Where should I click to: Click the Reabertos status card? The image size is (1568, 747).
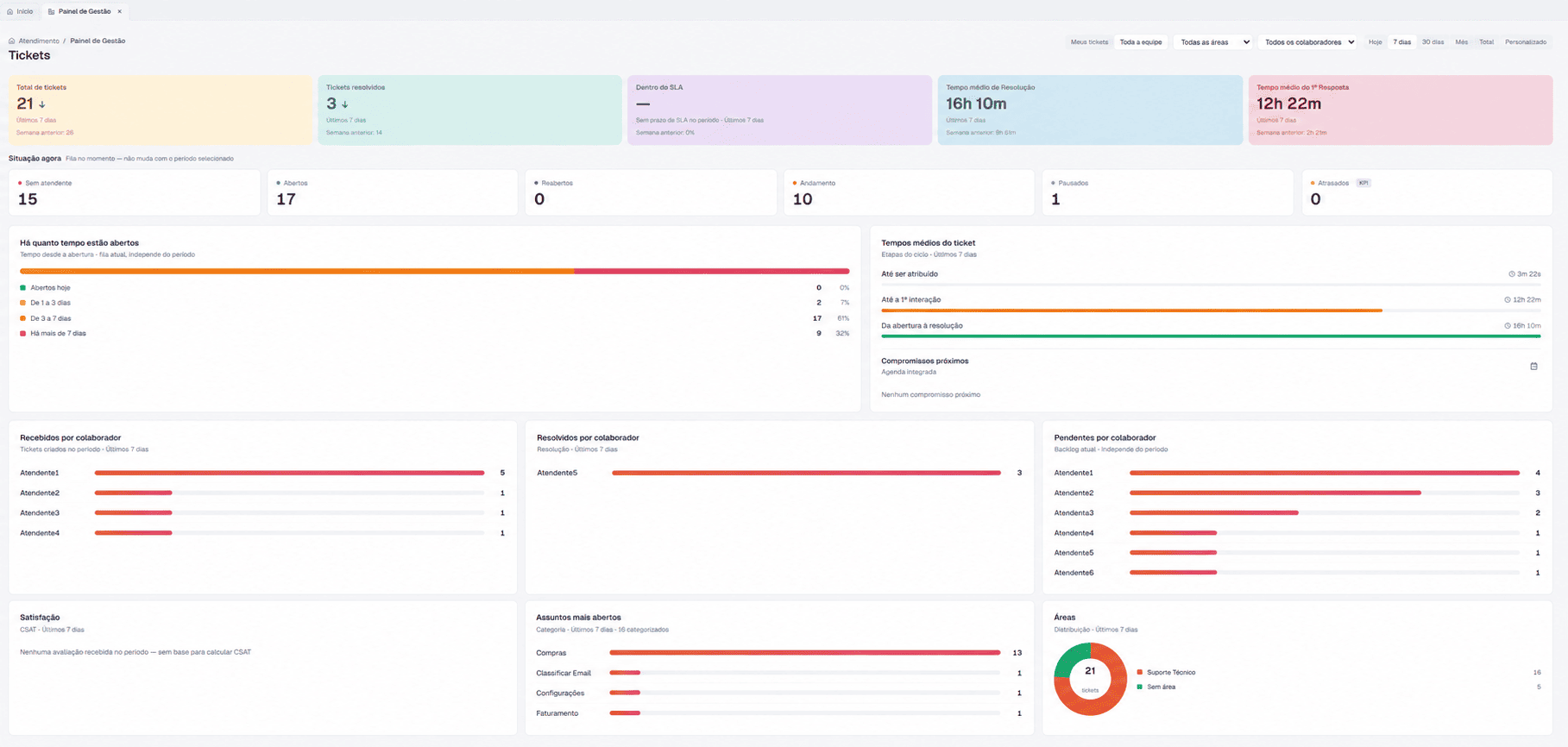point(651,192)
